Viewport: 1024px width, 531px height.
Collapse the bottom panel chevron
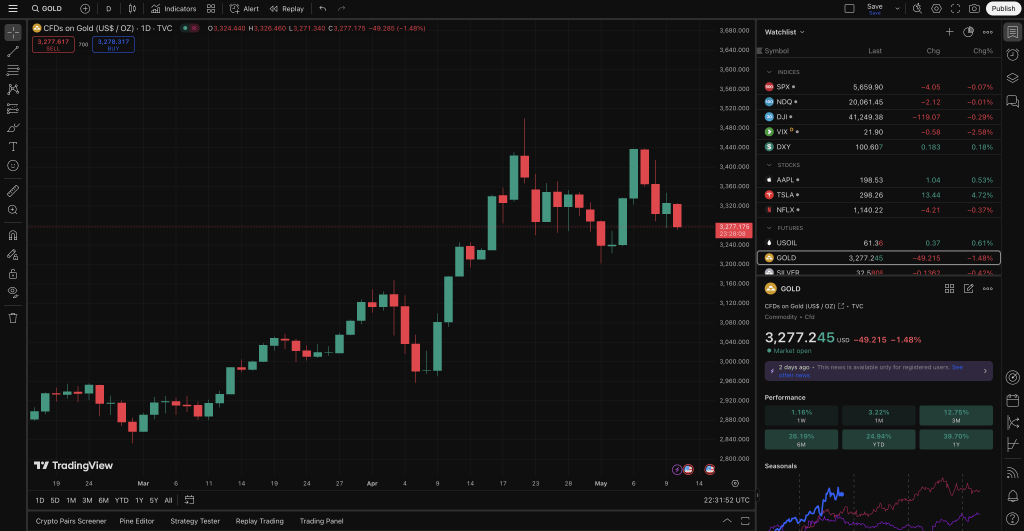(727, 521)
